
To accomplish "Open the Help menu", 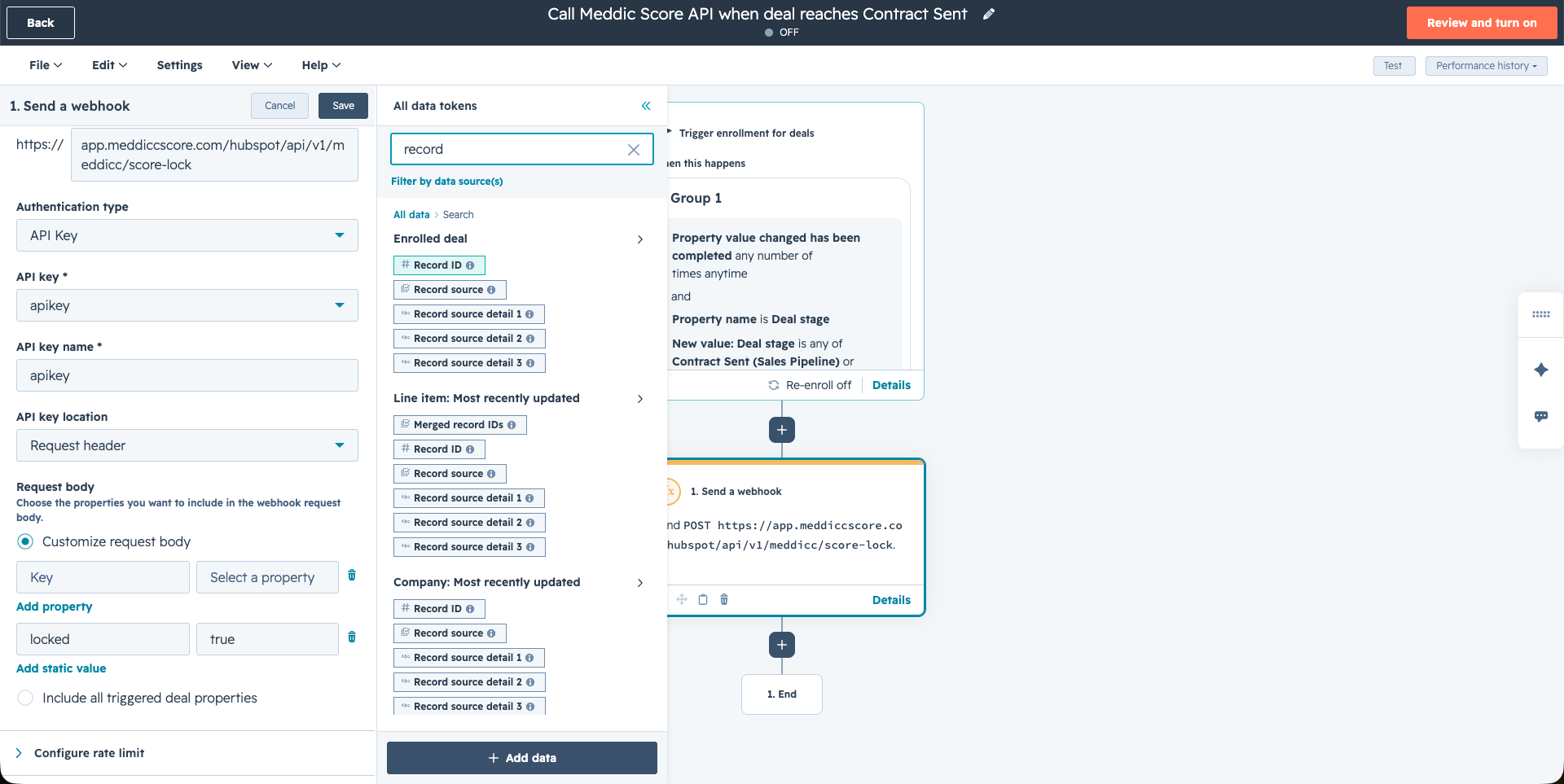I will [320, 64].
